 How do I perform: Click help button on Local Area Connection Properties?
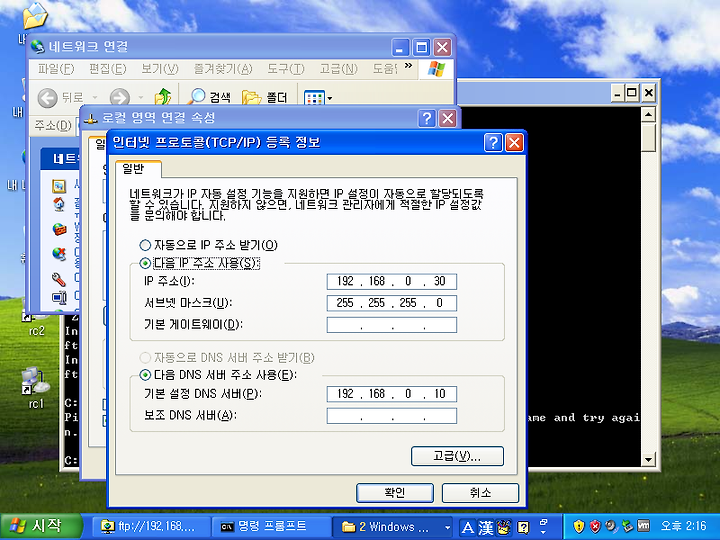coord(427,118)
